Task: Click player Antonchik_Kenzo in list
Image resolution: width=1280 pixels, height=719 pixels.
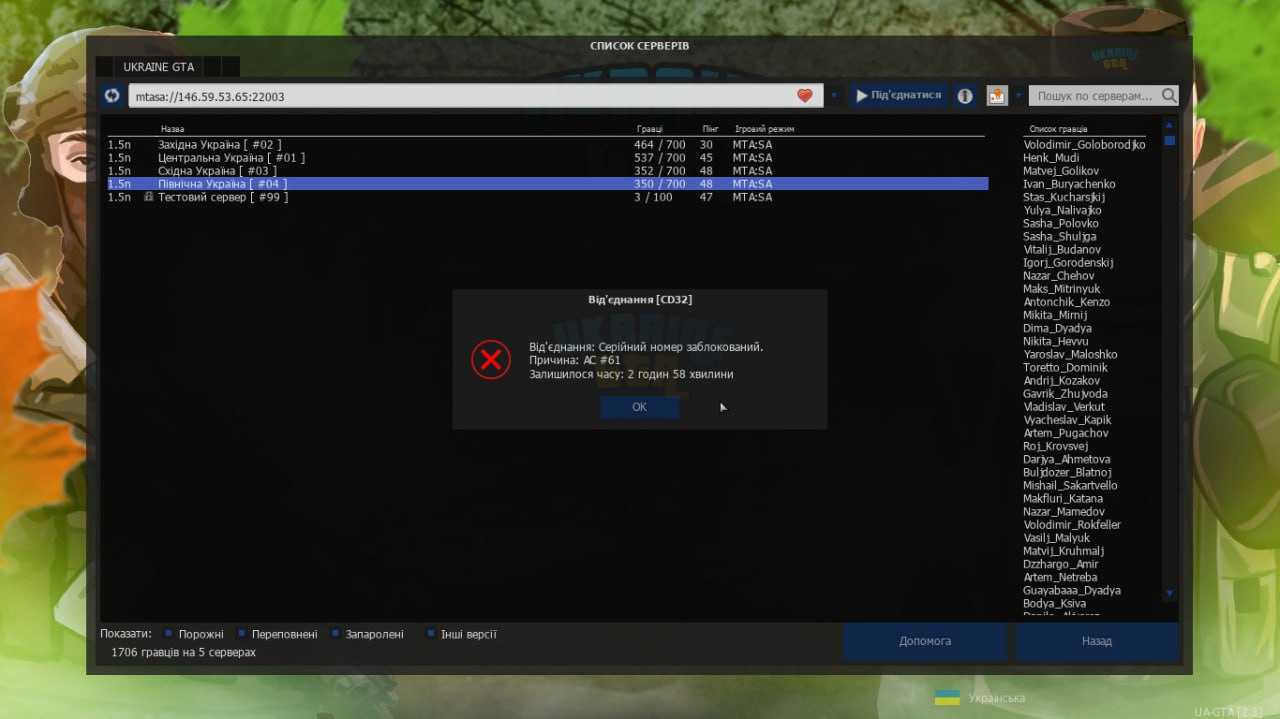Action: coord(1066,302)
